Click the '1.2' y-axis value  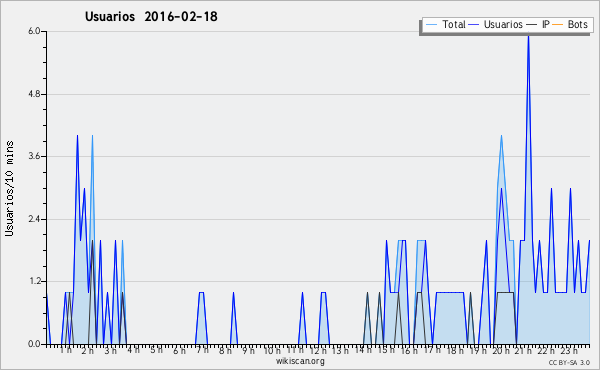coord(34,282)
